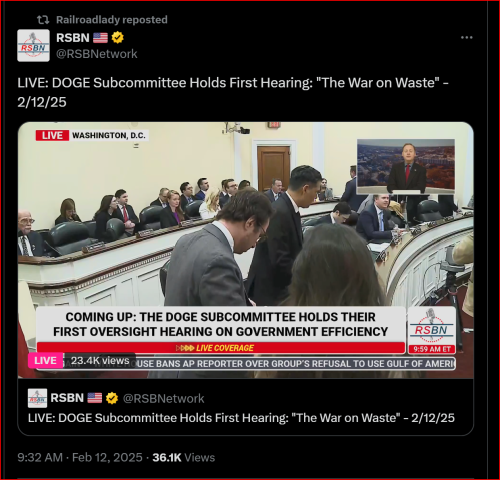The height and width of the screenshot is (480, 500).
Task: Click the 36.1K Views counter
Action: (x=184, y=457)
